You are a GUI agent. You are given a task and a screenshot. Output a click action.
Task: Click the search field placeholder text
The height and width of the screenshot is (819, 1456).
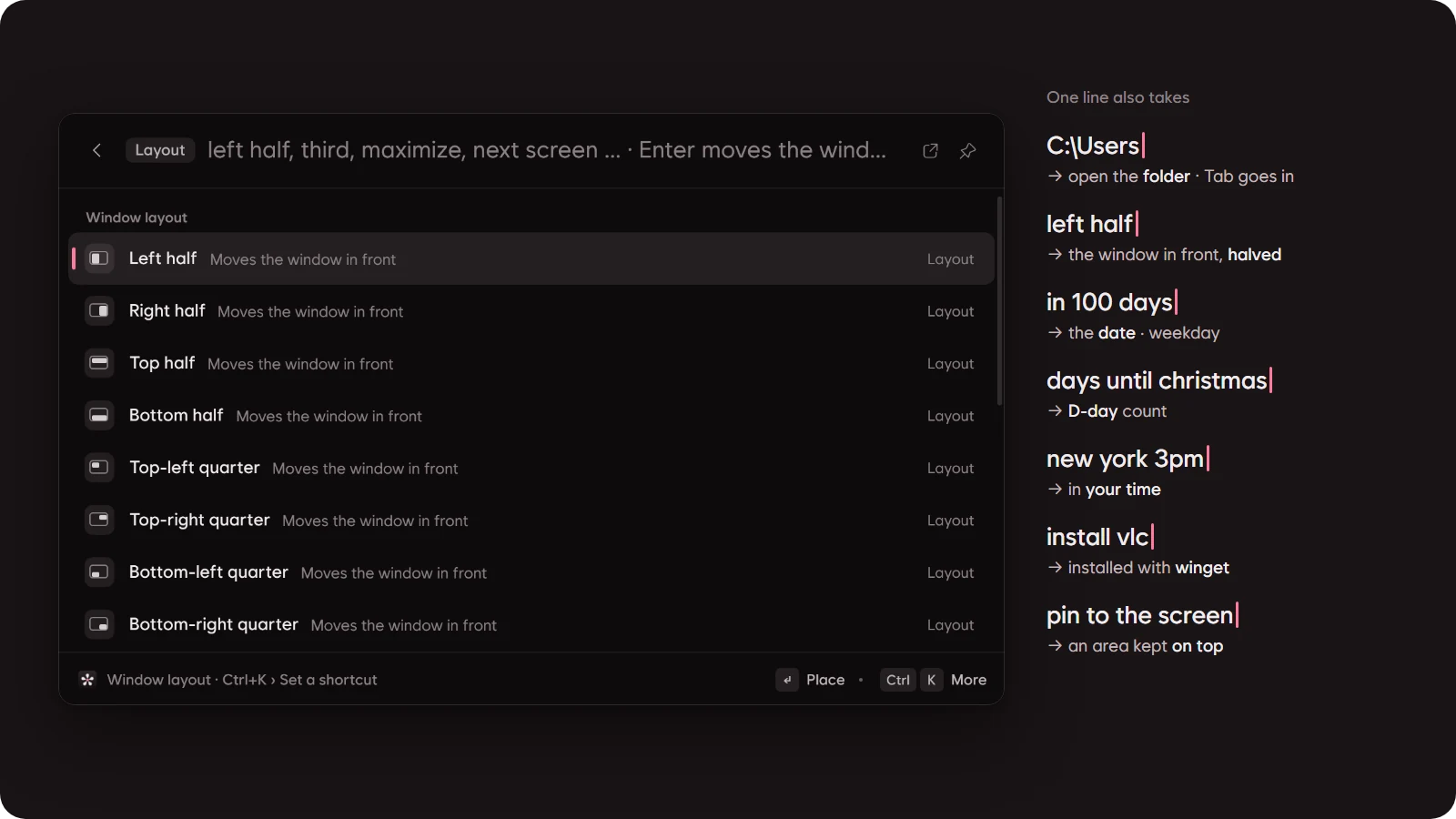click(546, 150)
